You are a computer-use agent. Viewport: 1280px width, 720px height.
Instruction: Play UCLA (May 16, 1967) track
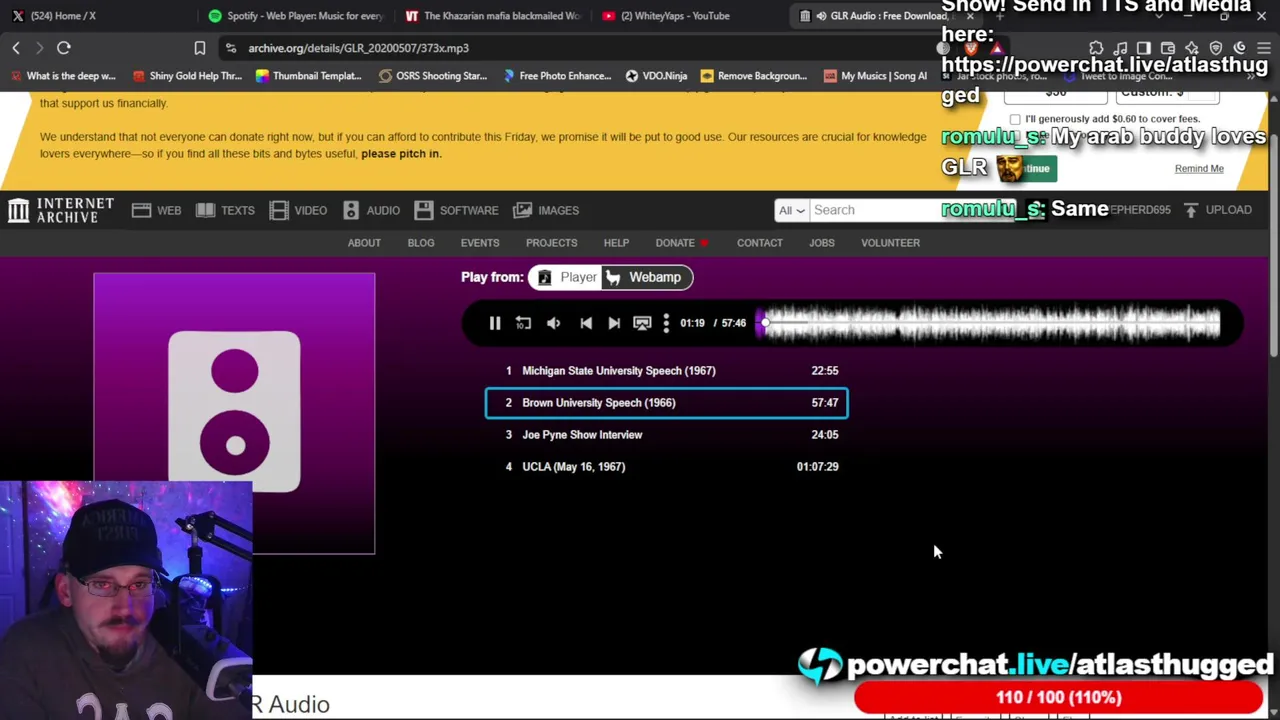coord(667,467)
